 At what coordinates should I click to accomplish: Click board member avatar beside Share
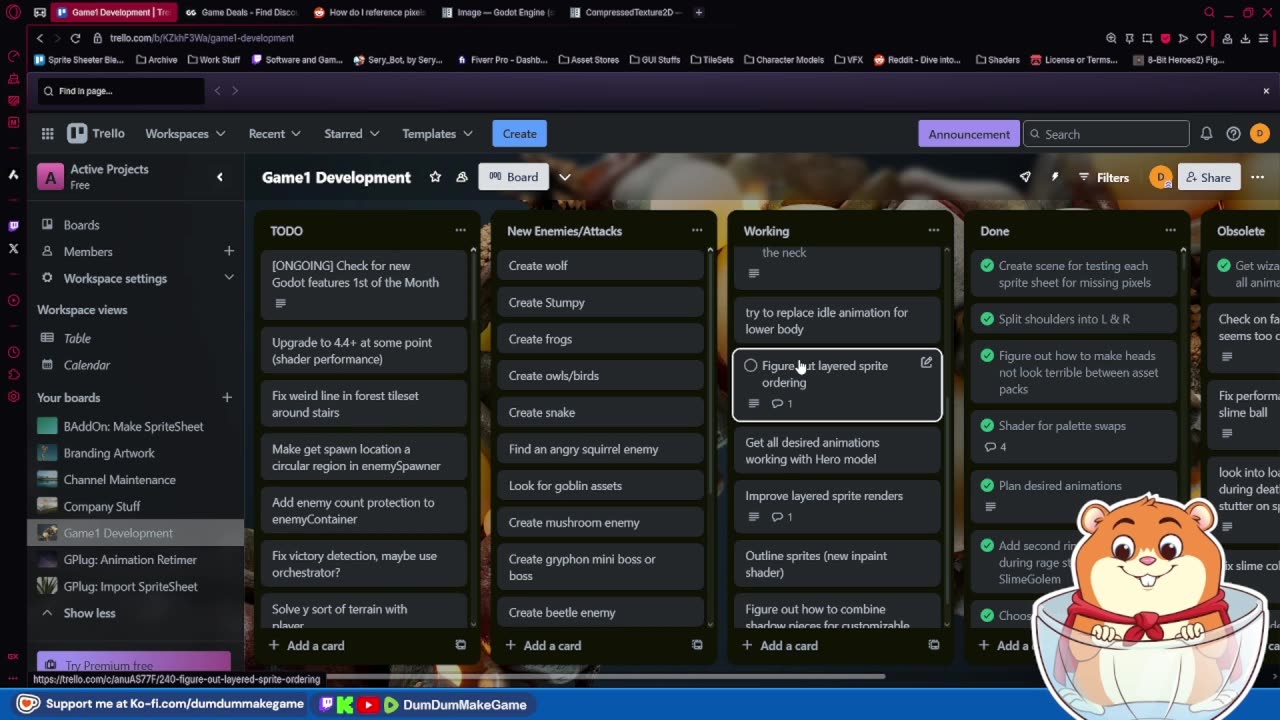click(1161, 177)
